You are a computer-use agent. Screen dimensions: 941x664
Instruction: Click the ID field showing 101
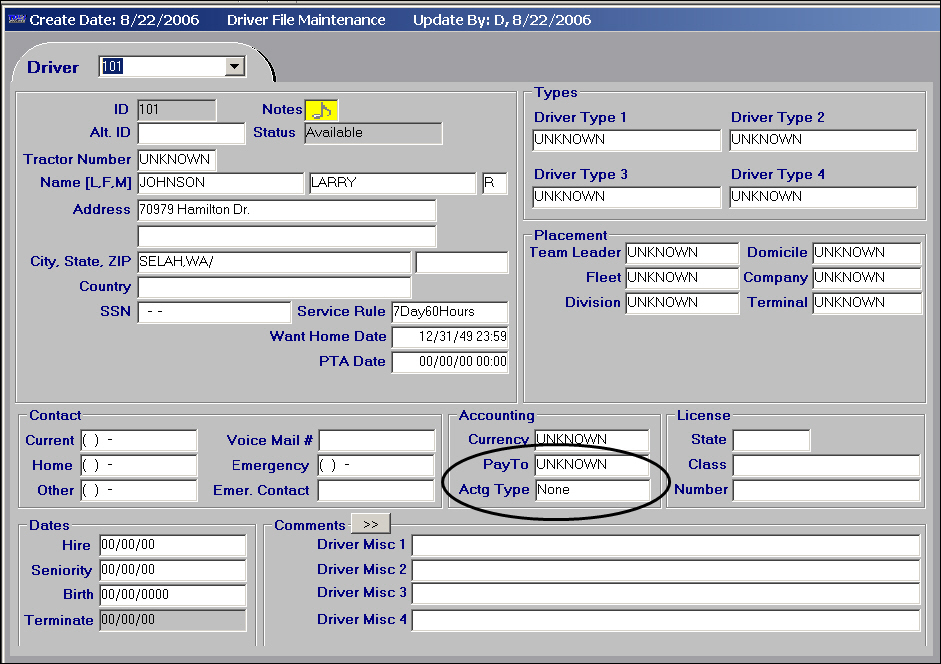click(176, 110)
